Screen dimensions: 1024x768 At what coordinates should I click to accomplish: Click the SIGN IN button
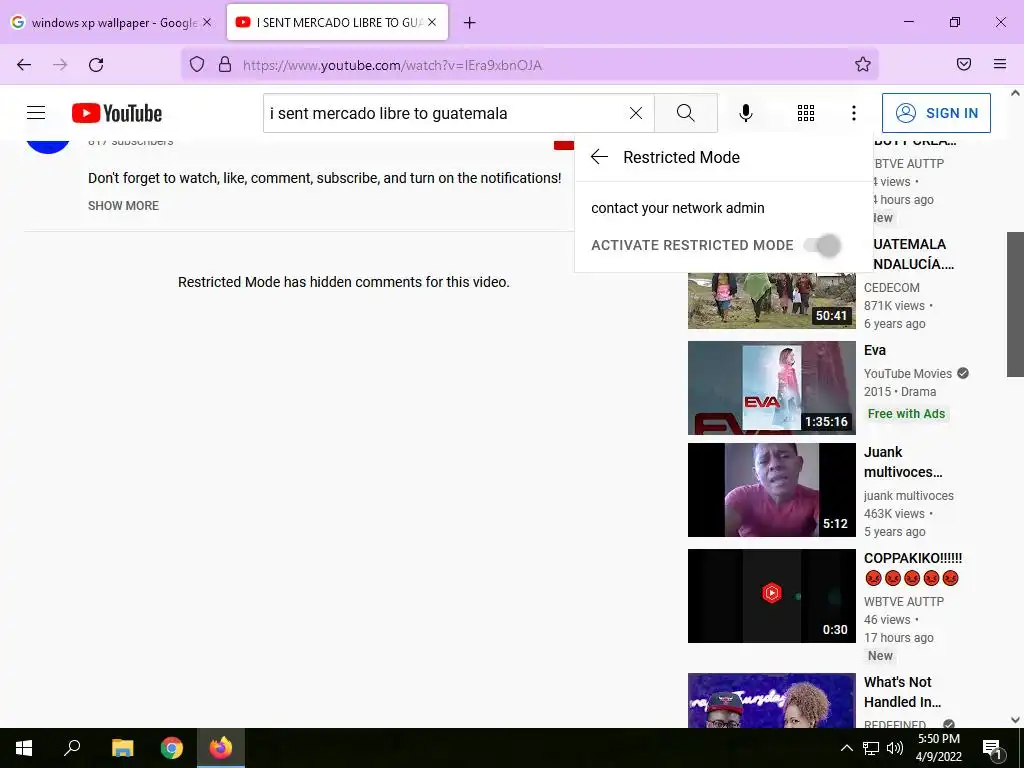(936, 113)
